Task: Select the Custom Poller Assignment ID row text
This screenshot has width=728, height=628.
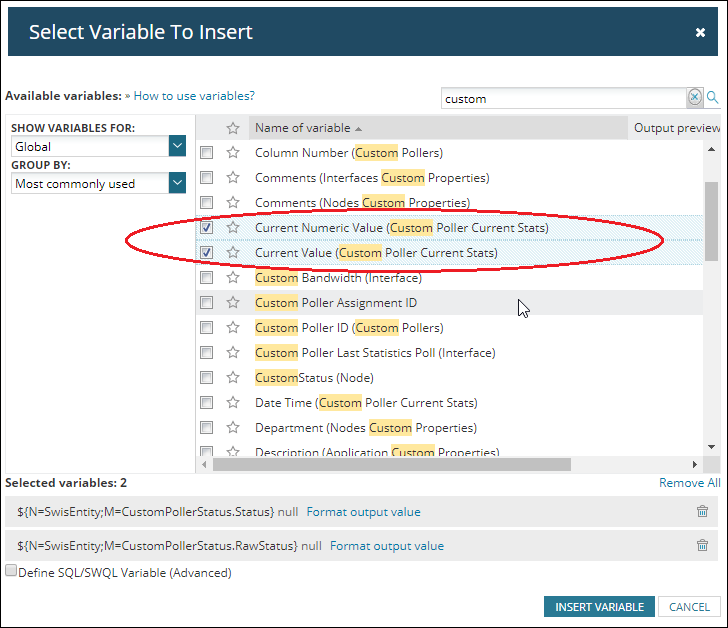Action: pos(336,303)
